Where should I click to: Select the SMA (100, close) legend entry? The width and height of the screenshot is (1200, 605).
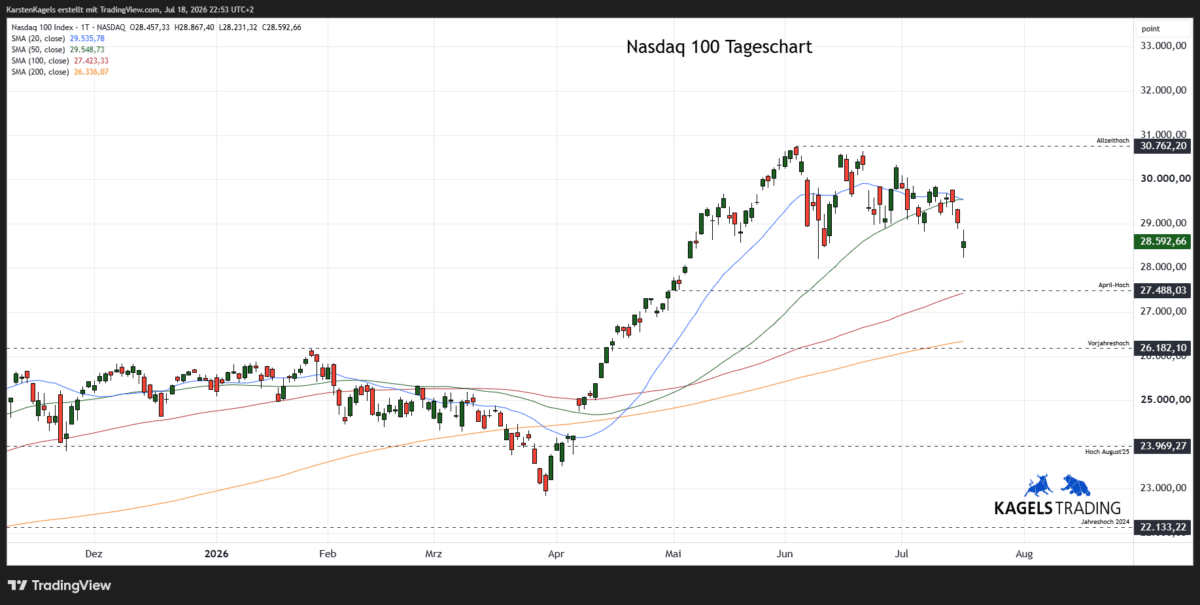point(59,61)
